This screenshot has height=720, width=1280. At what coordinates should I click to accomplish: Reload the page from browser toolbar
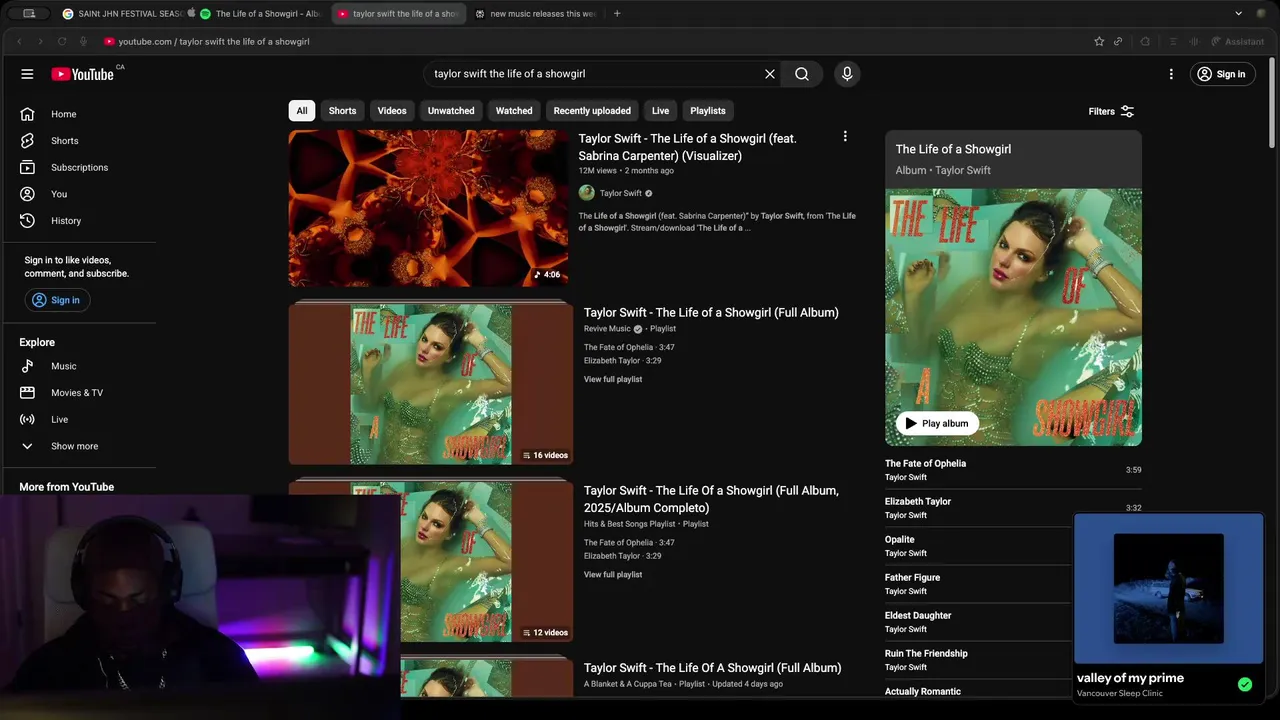click(x=62, y=41)
